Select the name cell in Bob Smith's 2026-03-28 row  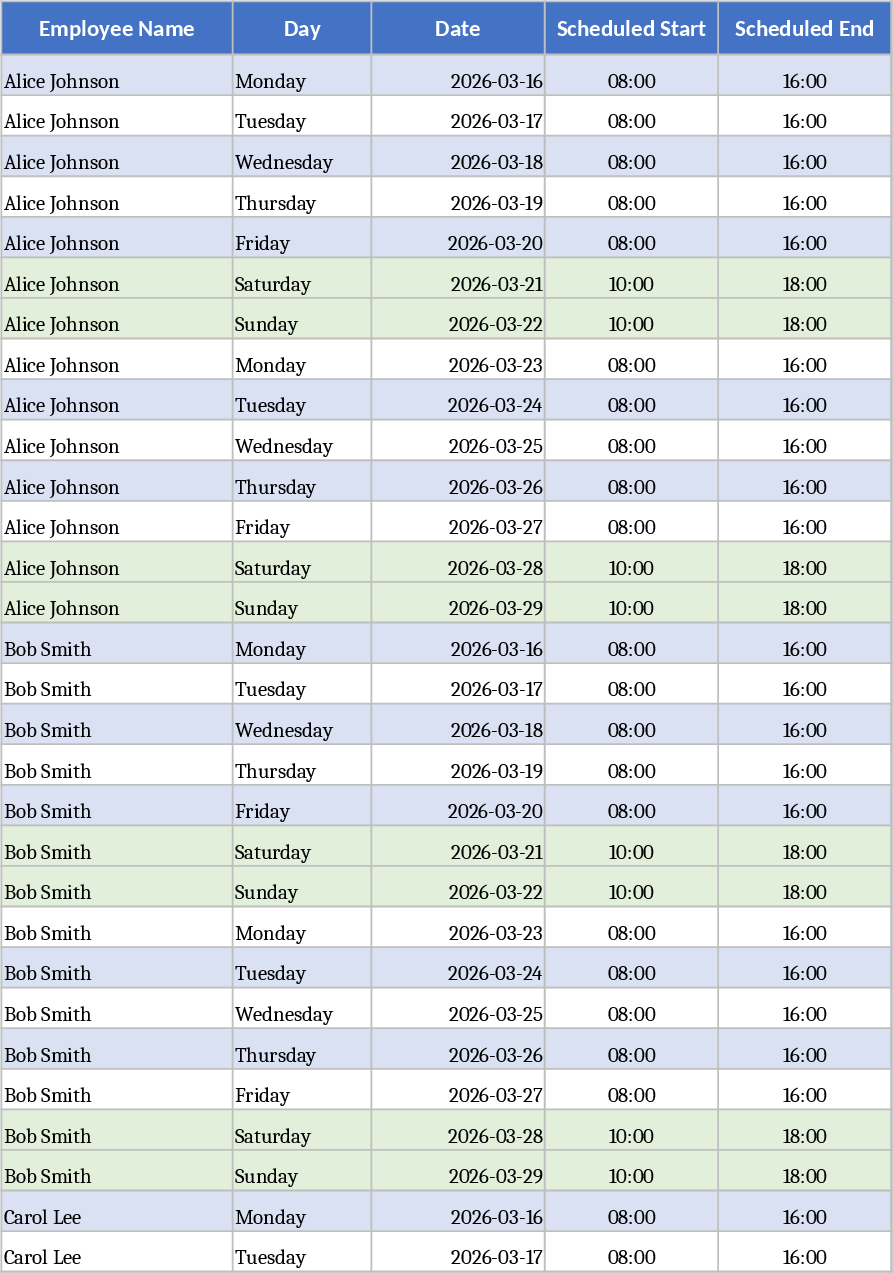(117, 1136)
